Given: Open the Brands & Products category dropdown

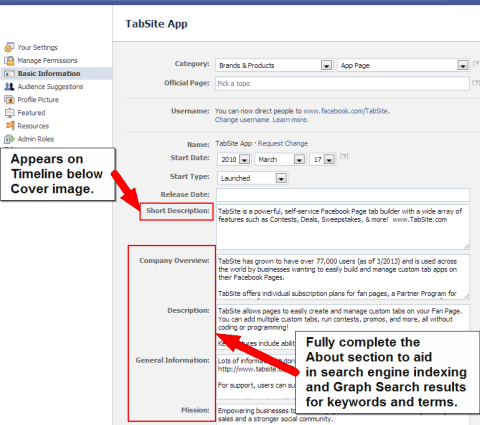Looking at the screenshot, I should point(274,65).
